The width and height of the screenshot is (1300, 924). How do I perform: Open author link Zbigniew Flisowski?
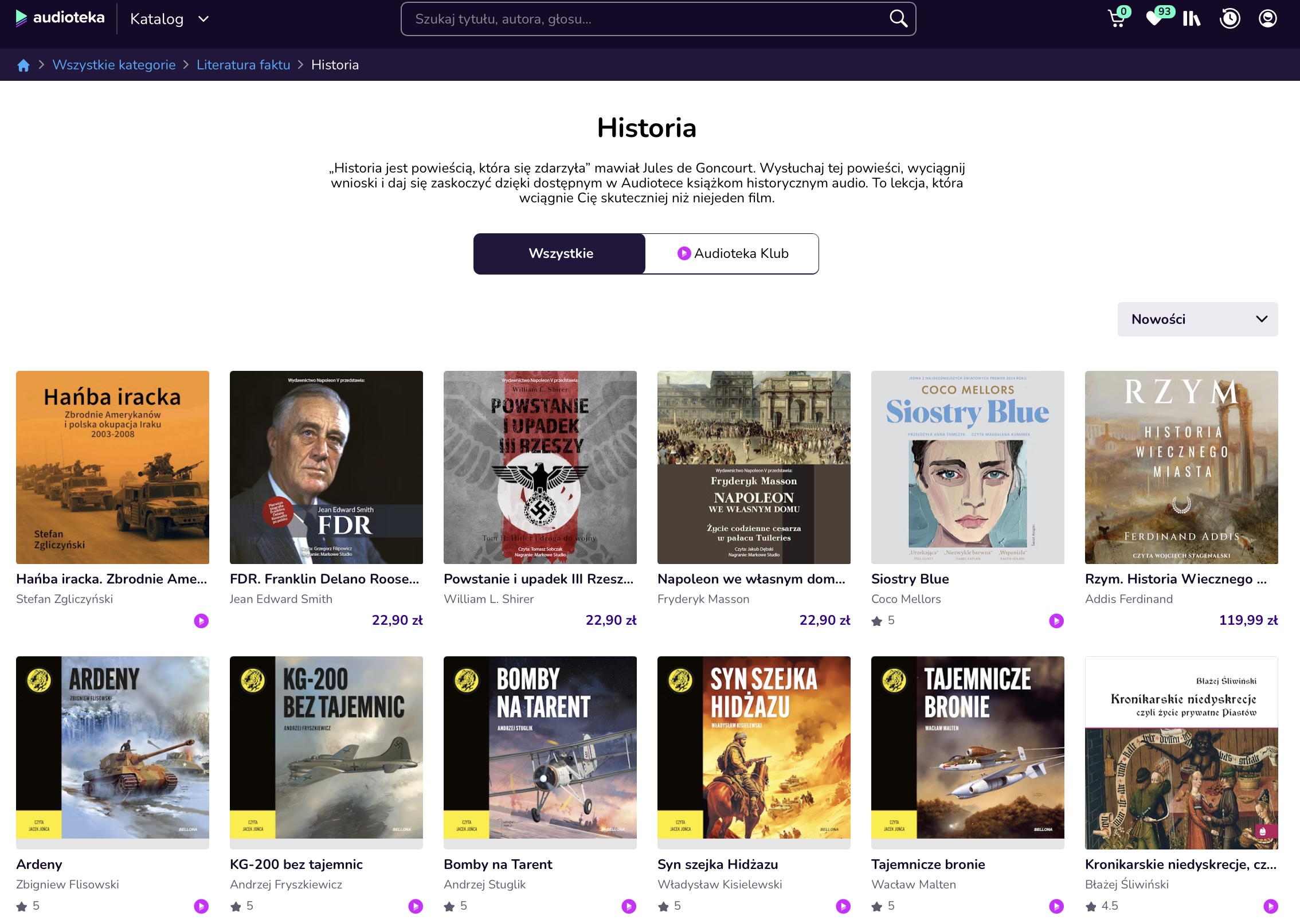(68, 884)
